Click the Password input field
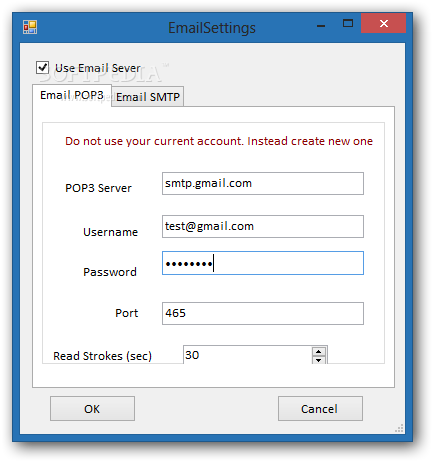 click(263, 263)
